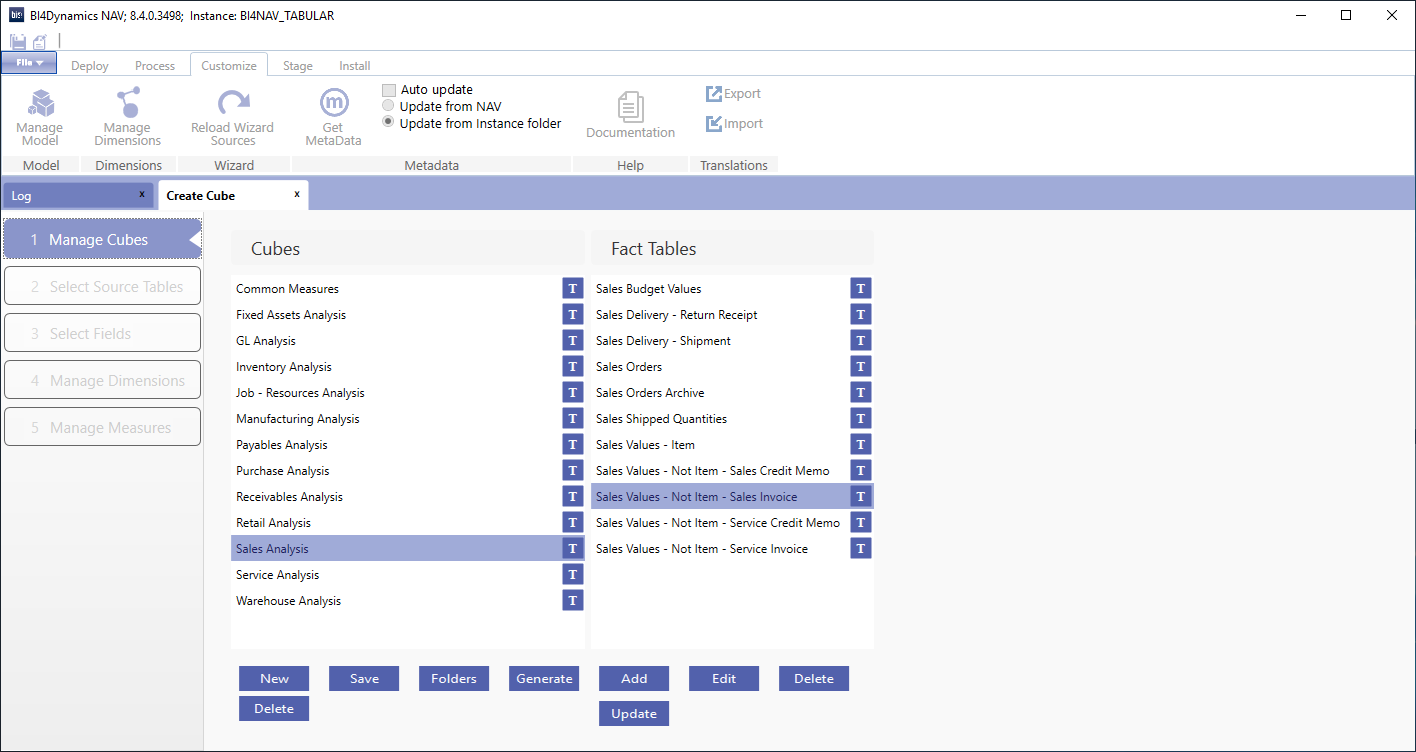Switch to the Install ribbon tab
Viewport: 1416px width, 752px height.
(355, 66)
